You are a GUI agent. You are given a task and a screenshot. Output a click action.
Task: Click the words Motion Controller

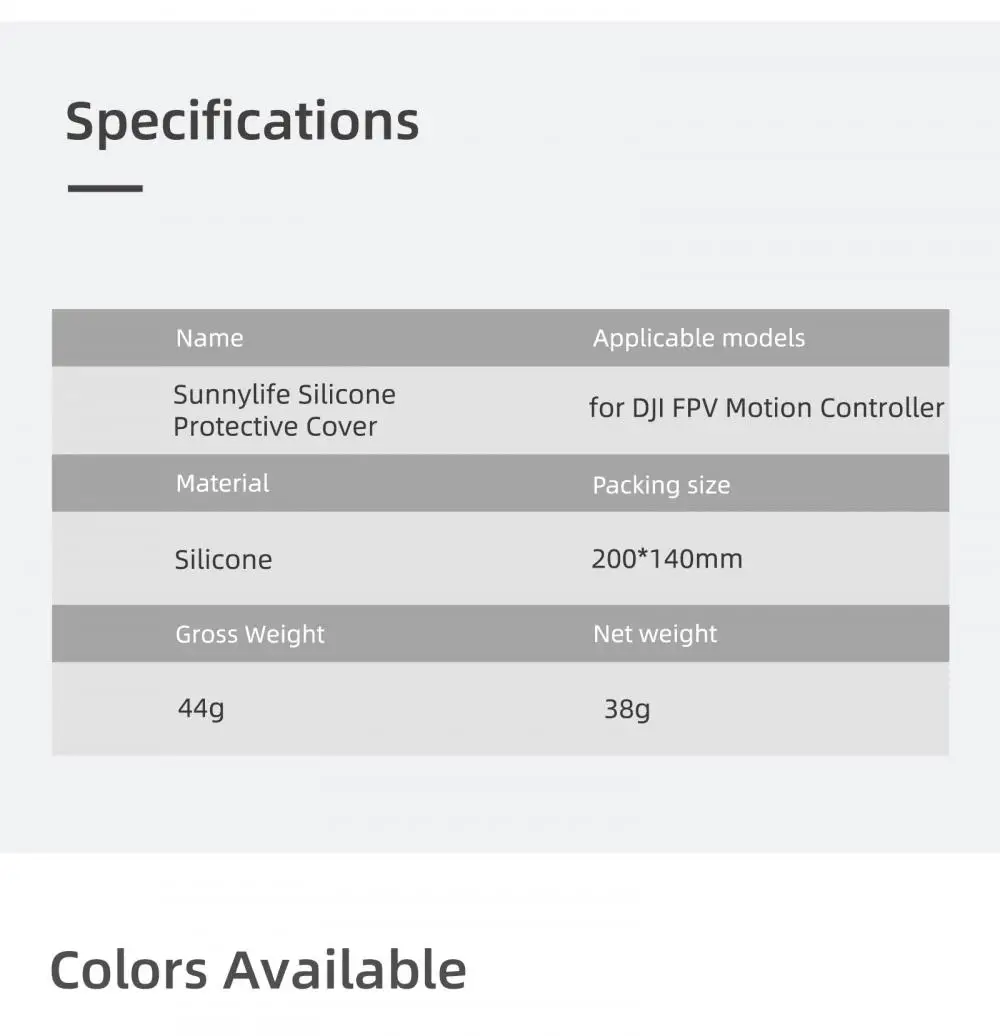tap(834, 408)
